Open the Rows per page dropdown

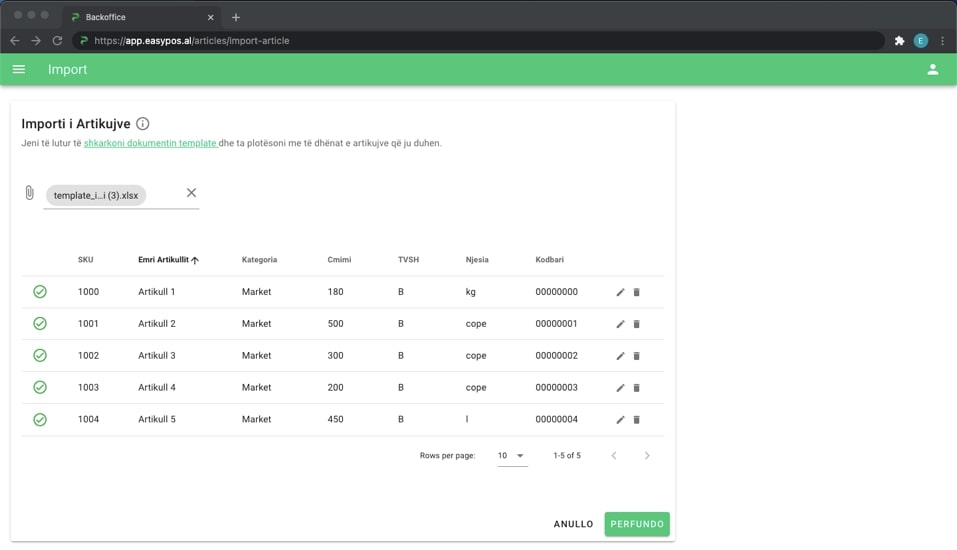pos(512,456)
